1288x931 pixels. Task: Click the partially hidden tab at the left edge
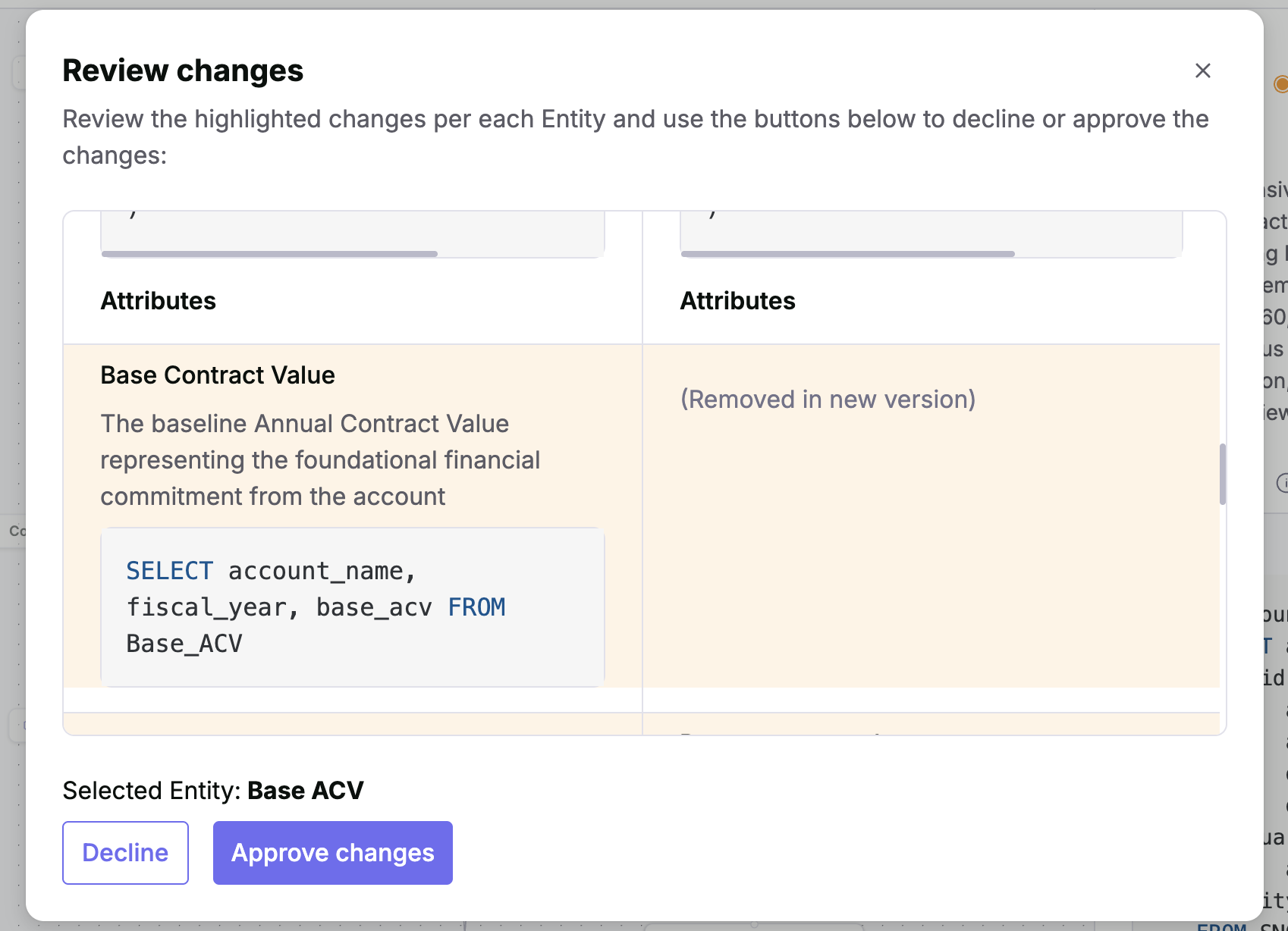coord(17,531)
